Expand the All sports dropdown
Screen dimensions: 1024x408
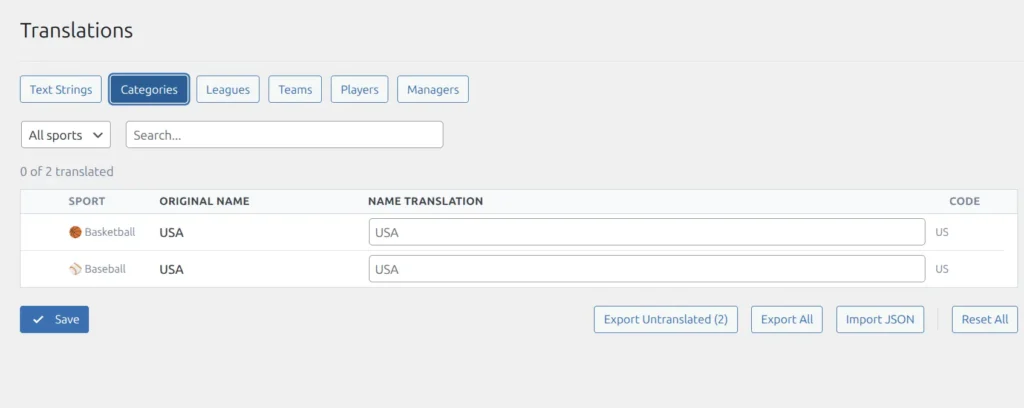(66, 135)
